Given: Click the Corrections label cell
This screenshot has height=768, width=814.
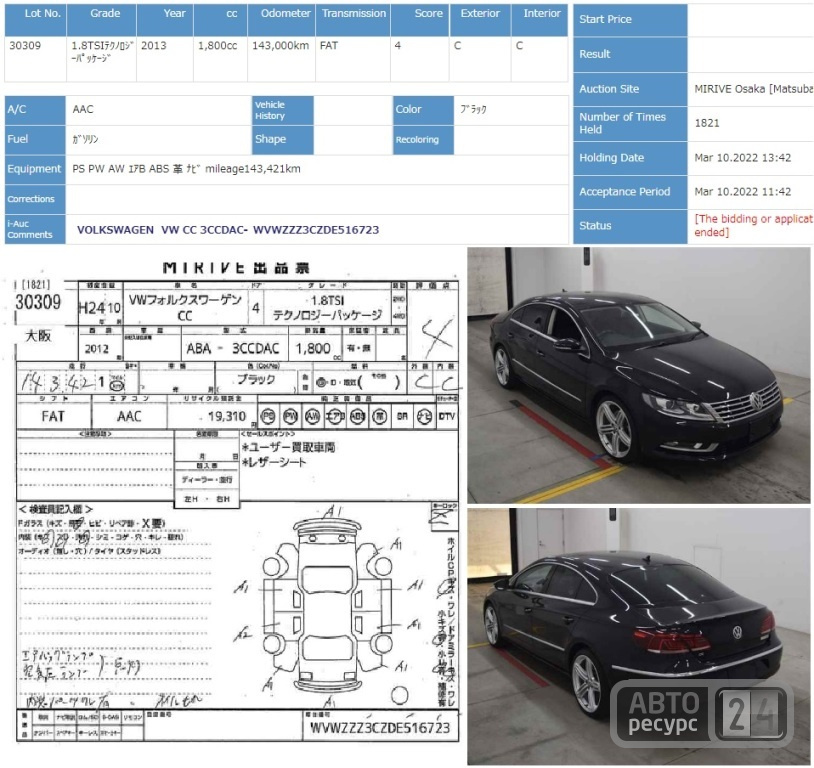Looking at the screenshot, I should point(35,199).
